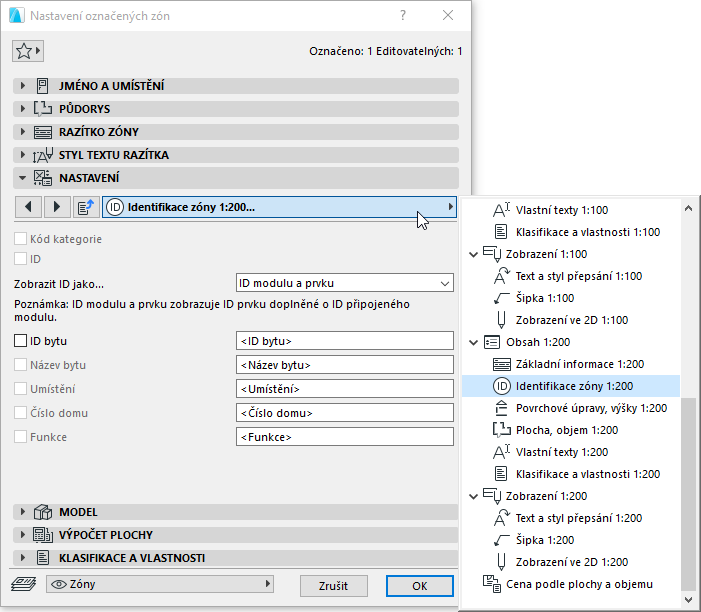The image size is (701, 612).
Task: Collapse the Zobrazení 1:100 tree group
Action: pyautogui.click(x=473, y=254)
